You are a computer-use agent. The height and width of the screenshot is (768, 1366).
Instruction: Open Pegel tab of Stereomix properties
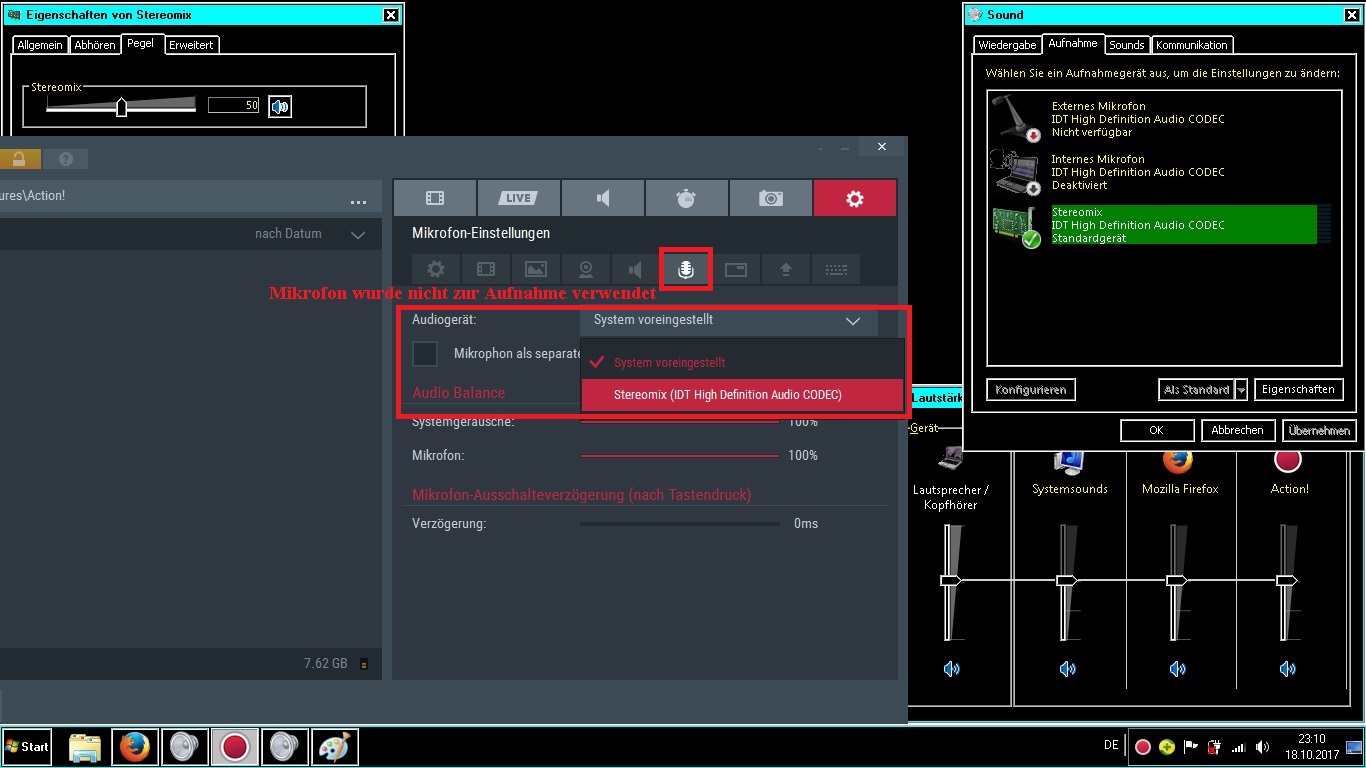(x=141, y=43)
